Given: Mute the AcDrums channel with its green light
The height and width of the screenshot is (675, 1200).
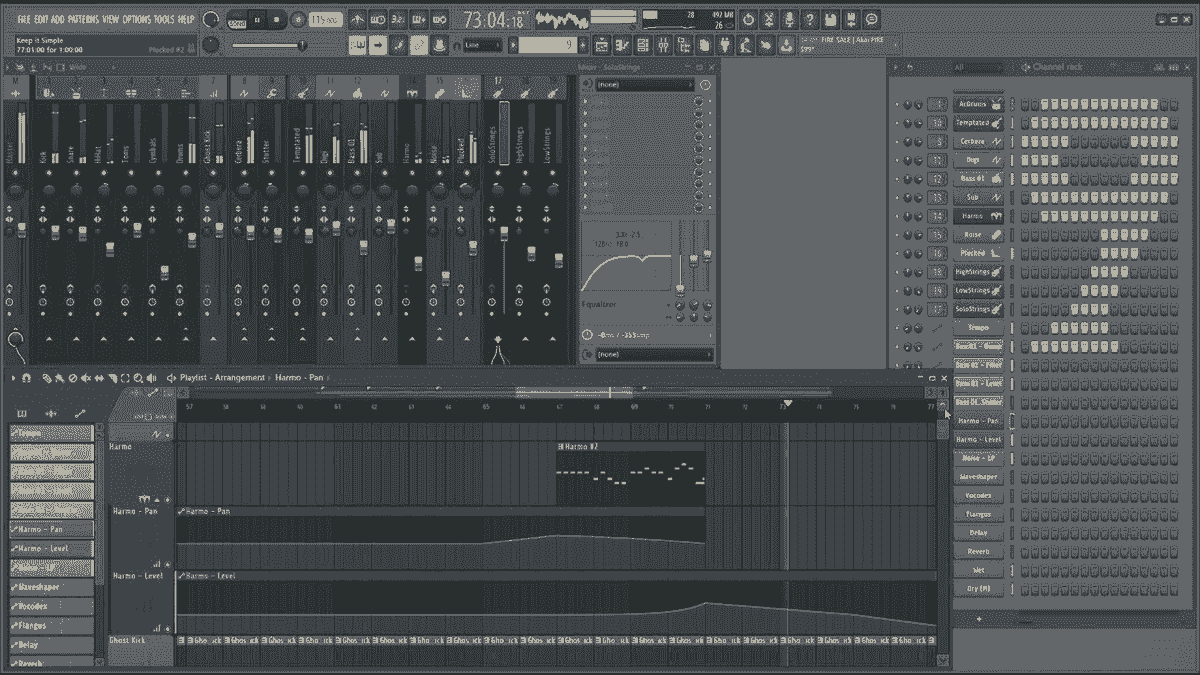Looking at the screenshot, I should [896, 104].
